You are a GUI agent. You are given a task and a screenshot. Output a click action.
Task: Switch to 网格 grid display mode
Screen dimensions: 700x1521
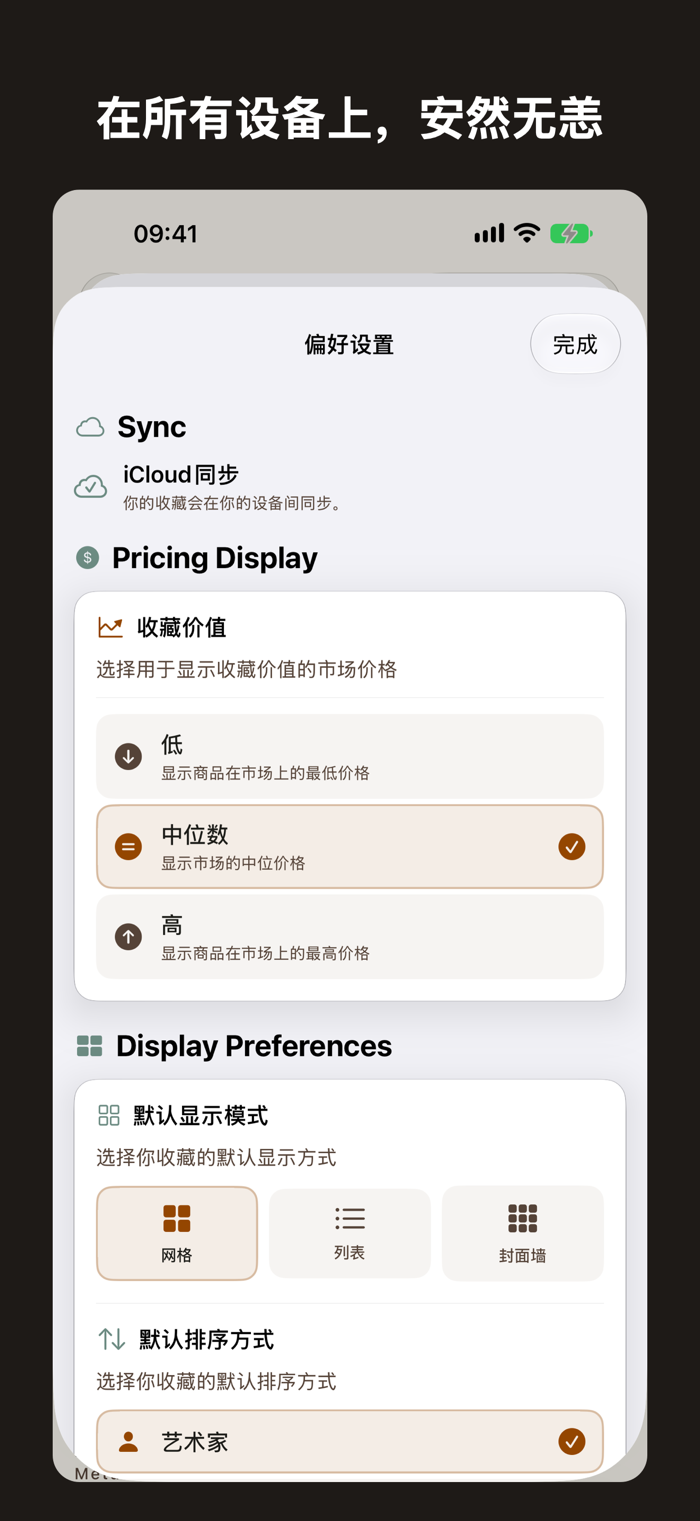[177, 1233]
